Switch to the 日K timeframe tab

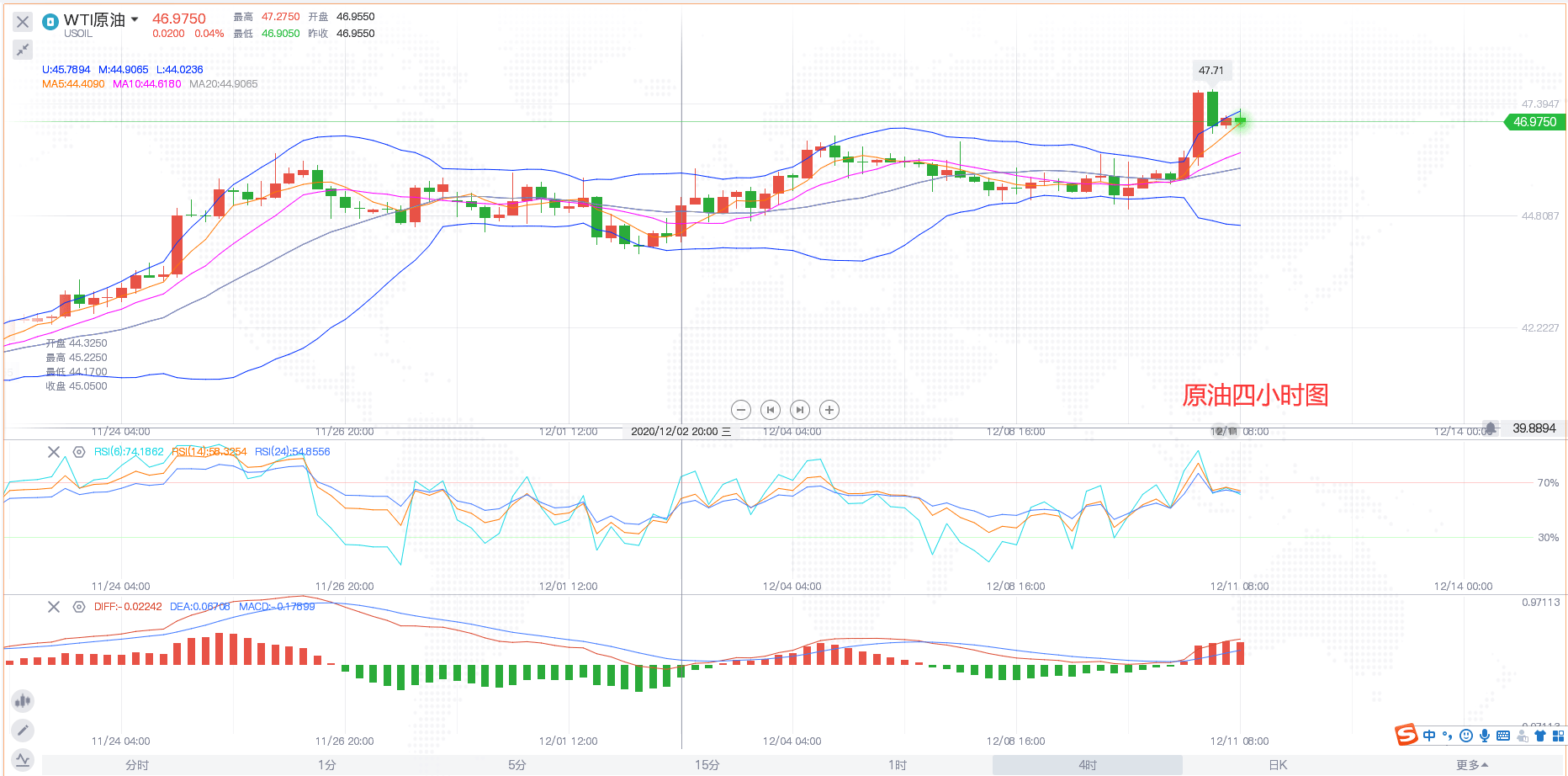tap(1278, 765)
